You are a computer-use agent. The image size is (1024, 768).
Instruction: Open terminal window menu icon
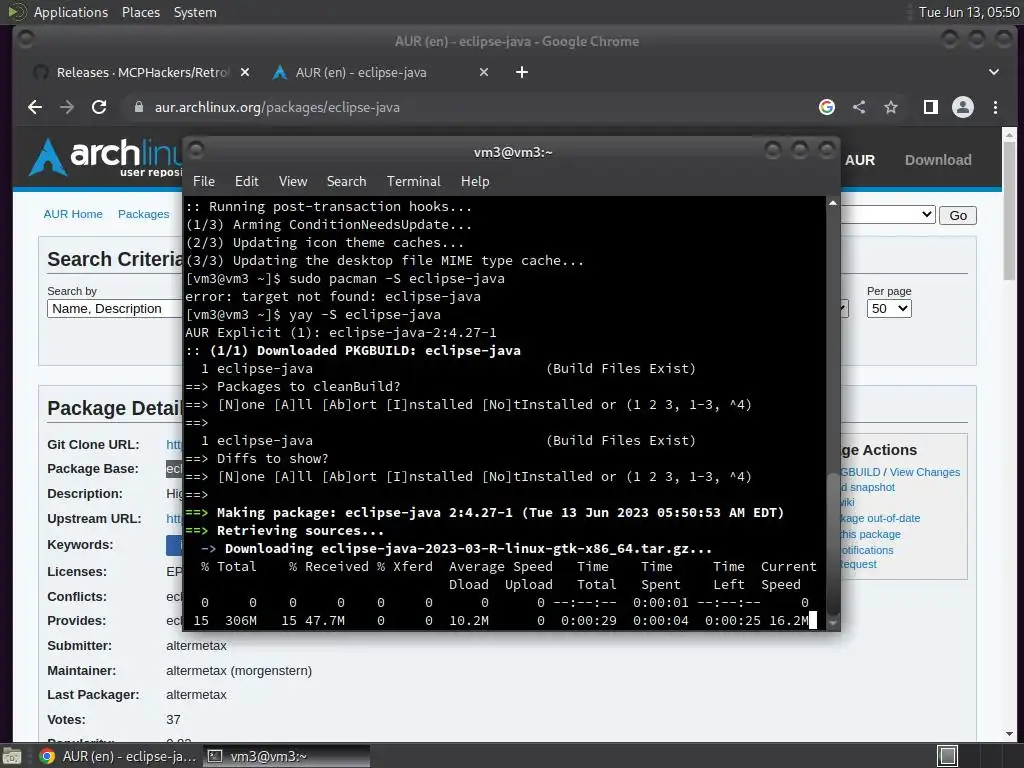click(196, 151)
